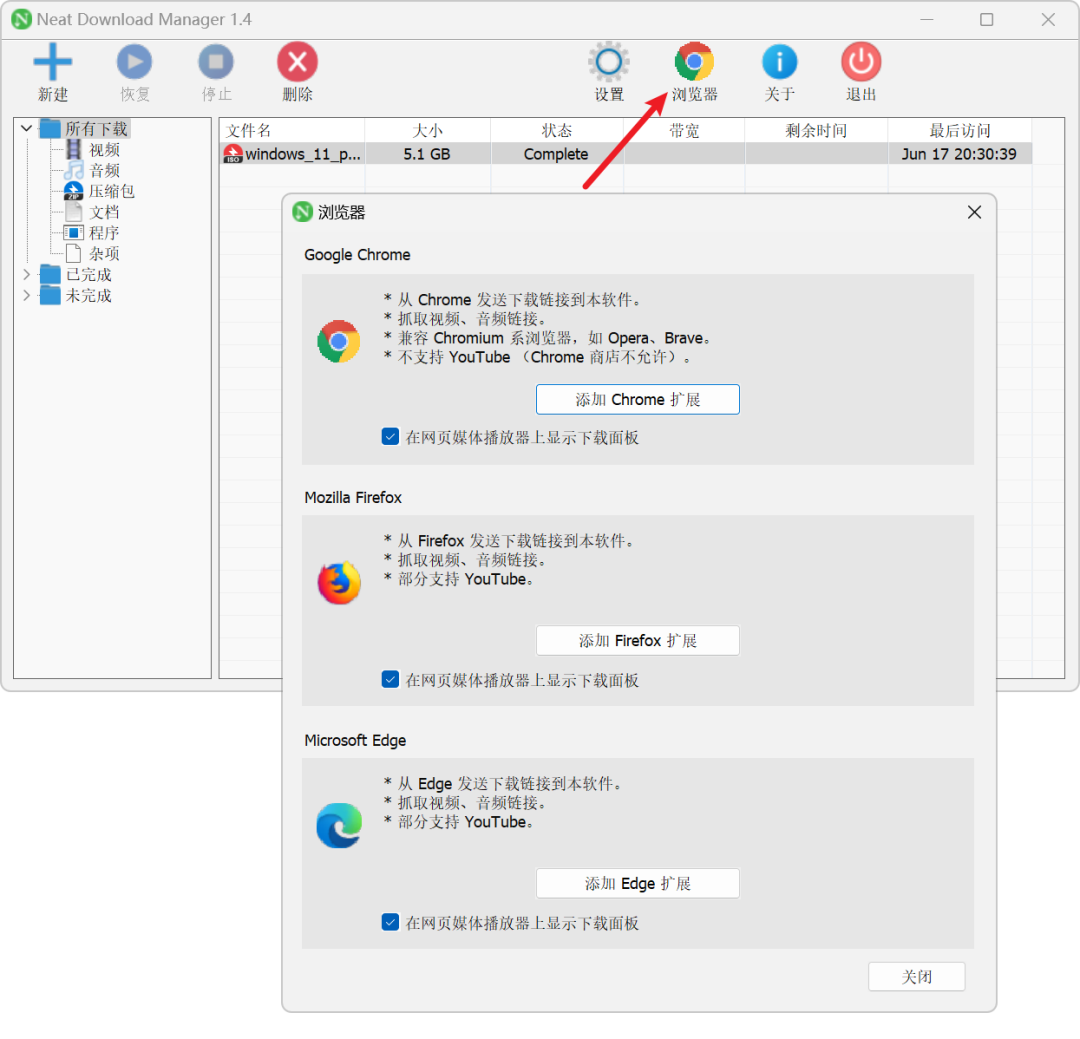1080x1039 pixels.
Task: Expand the 未完成 folder node
Action: click(x=26, y=295)
